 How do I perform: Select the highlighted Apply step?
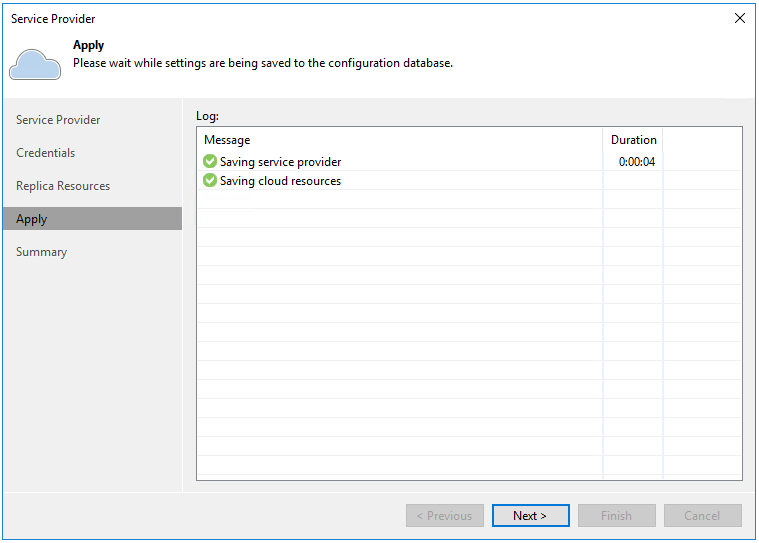tap(32, 219)
